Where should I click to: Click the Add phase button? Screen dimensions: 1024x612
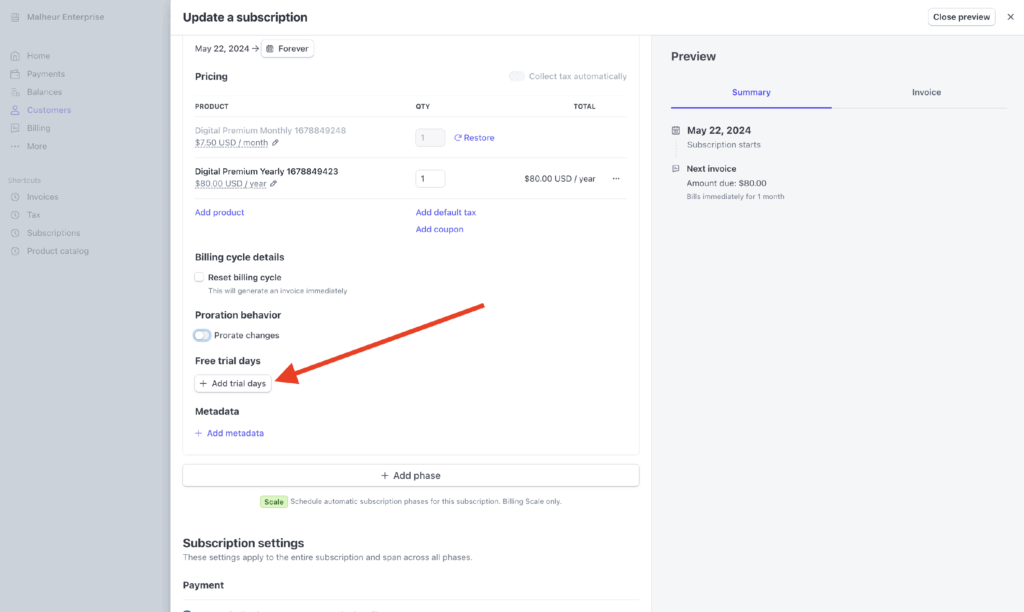click(x=410, y=475)
